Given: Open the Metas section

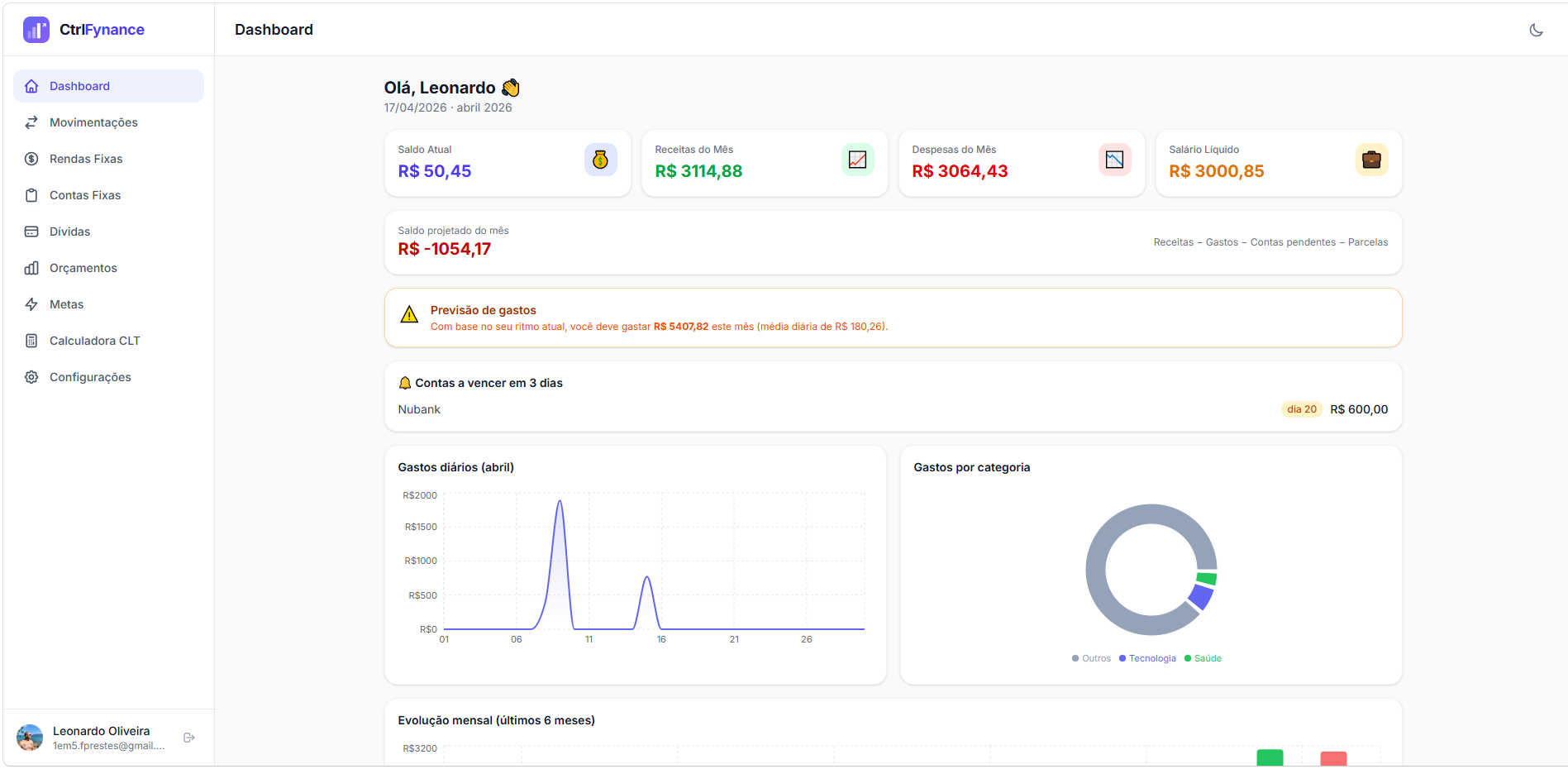Looking at the screenshot, I should tap(67, 304).
